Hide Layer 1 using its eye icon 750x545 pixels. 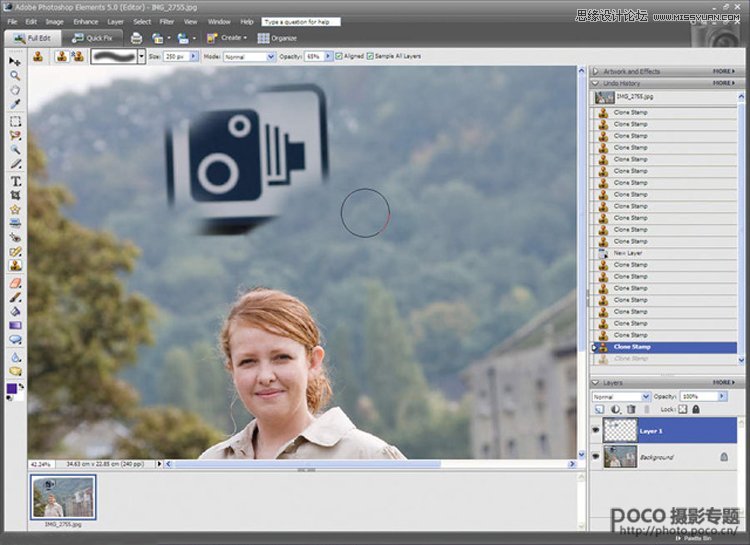pyautogui.click(x=595, y=431)
